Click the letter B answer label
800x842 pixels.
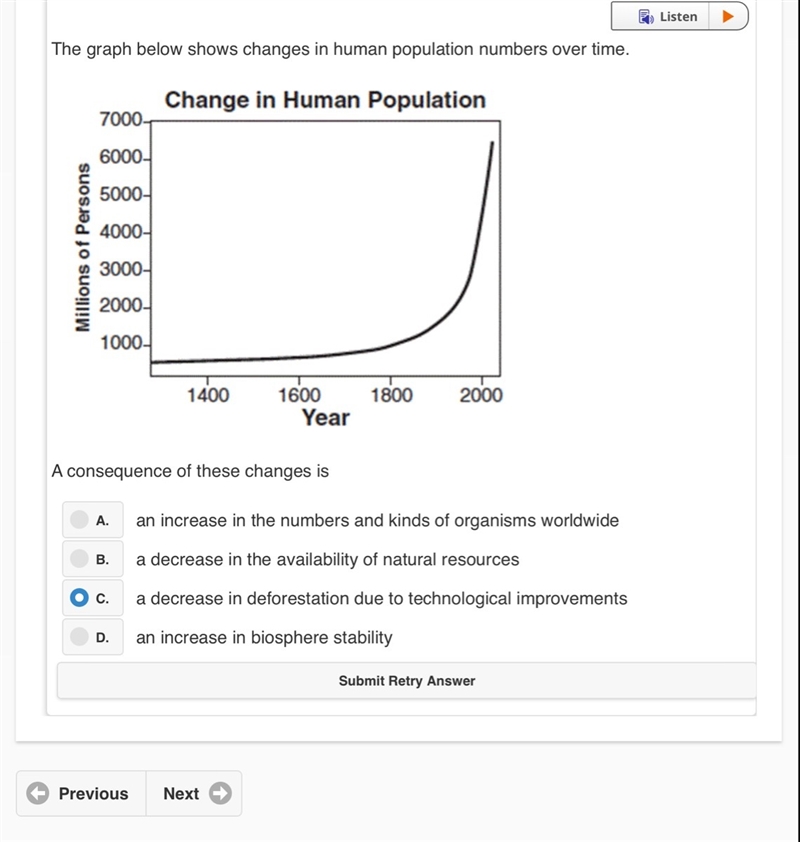[102, 560]
